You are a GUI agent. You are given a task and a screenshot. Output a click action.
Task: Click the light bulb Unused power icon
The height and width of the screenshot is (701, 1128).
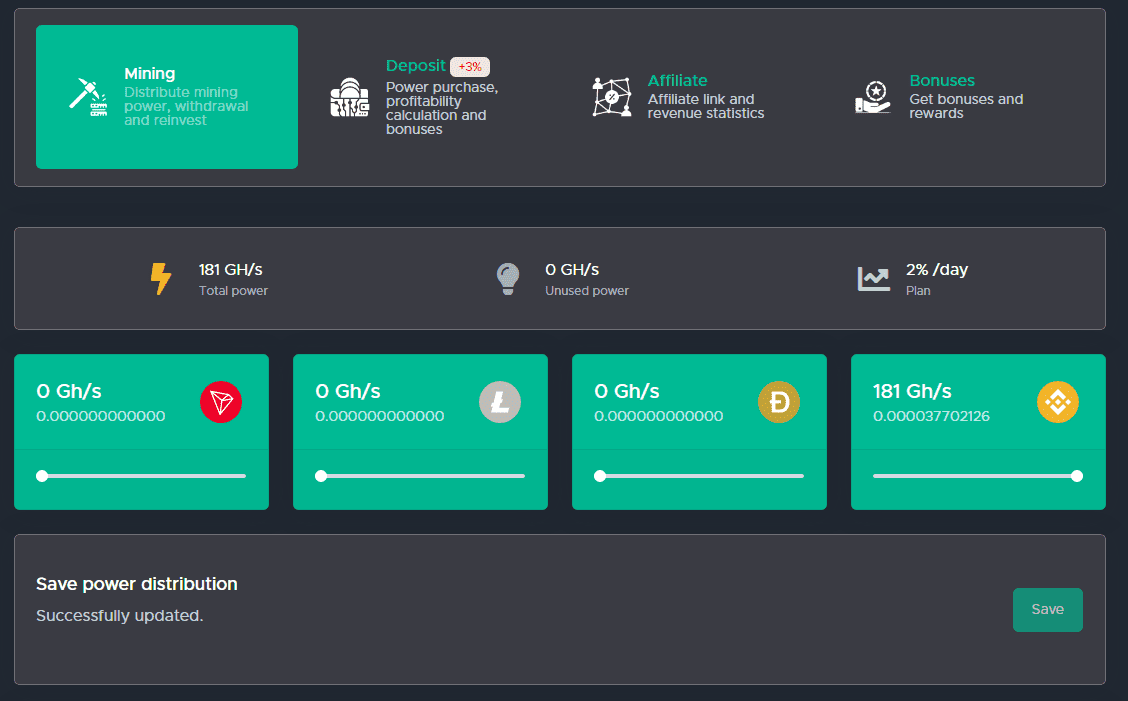click(508, 279)
